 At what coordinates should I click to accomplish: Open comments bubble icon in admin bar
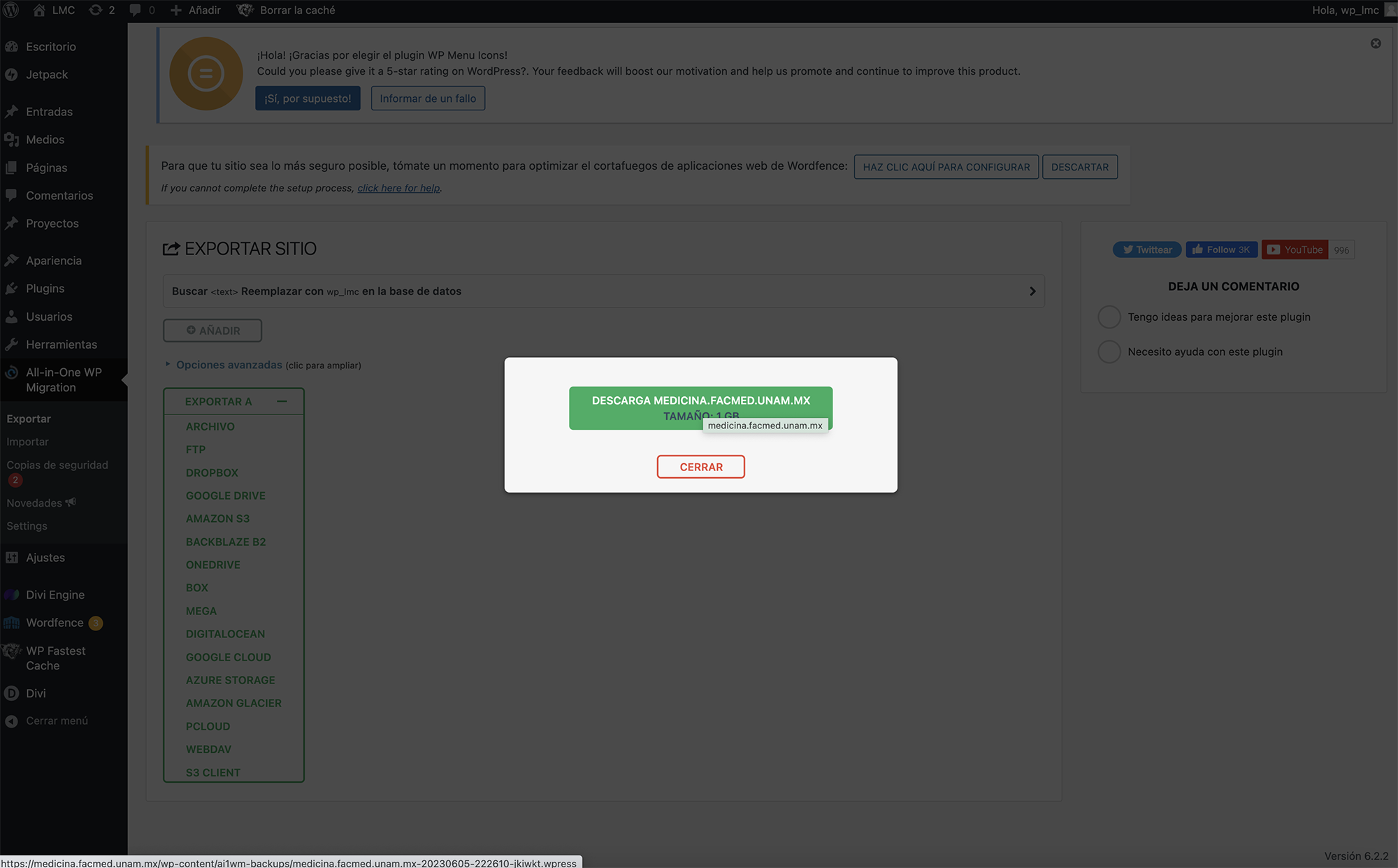coord(135,10)
